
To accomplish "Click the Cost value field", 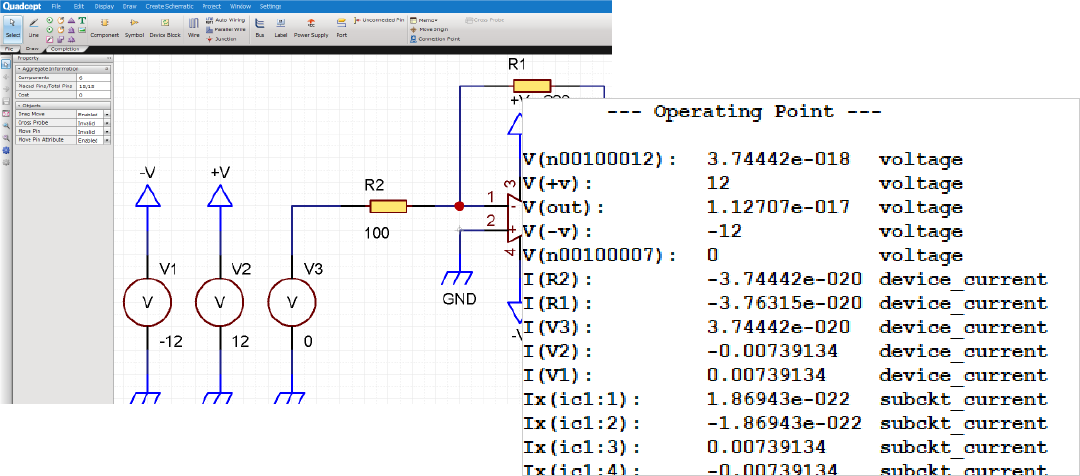I will pos(94,95).
